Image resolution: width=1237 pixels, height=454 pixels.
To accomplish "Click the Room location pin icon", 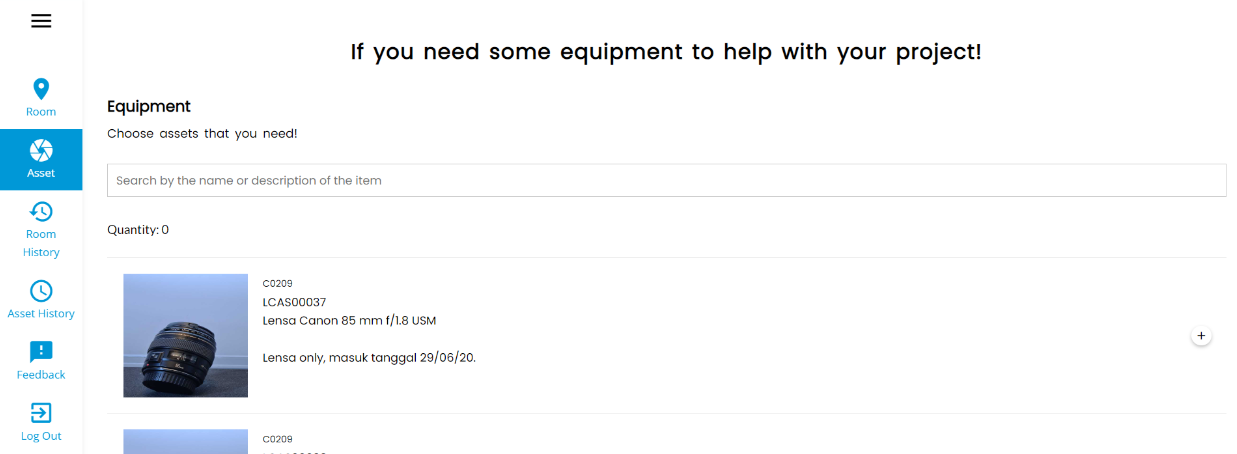I will (41, 89).
